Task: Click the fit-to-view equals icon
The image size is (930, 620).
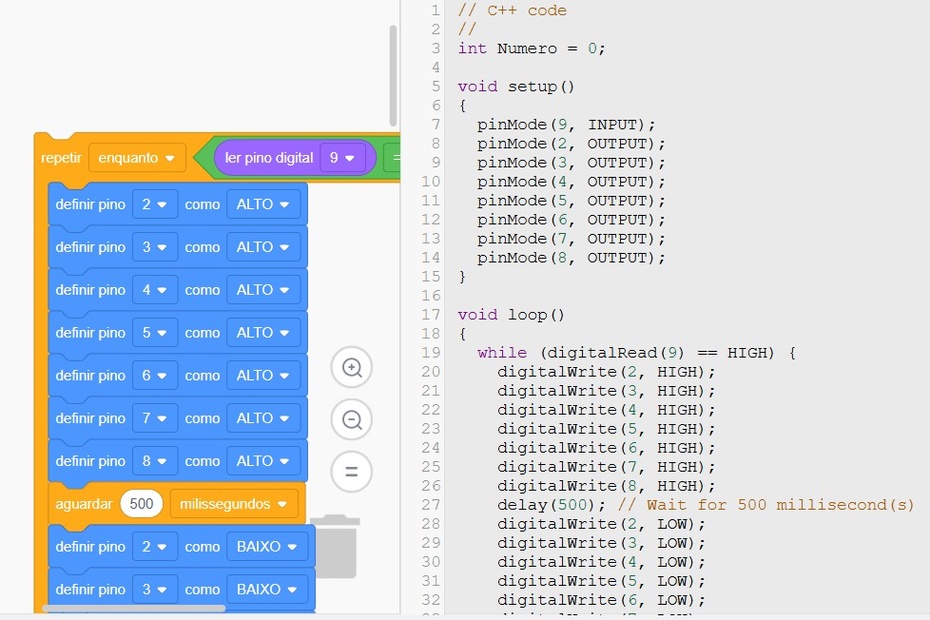Action: tap(352, 472)
